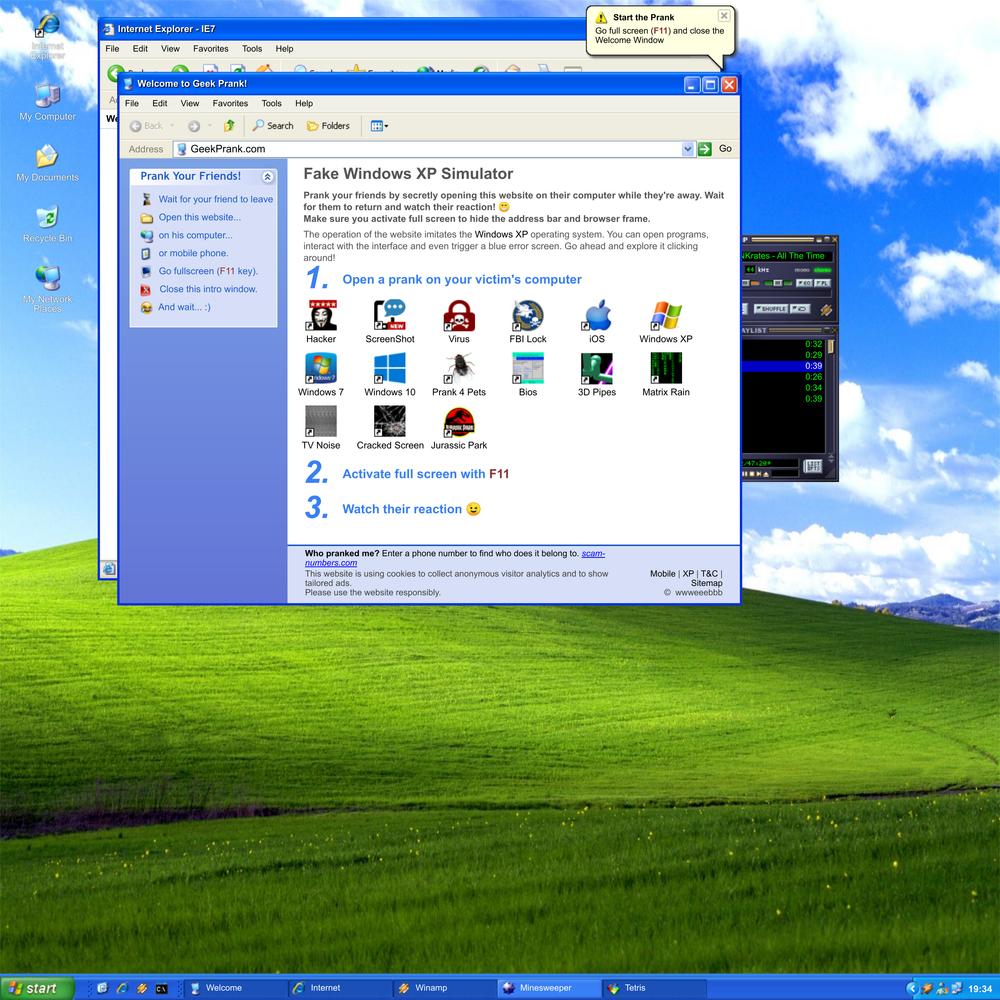
Task: Toggle Winamp repeat button
Action: click(x=800, y=309)
